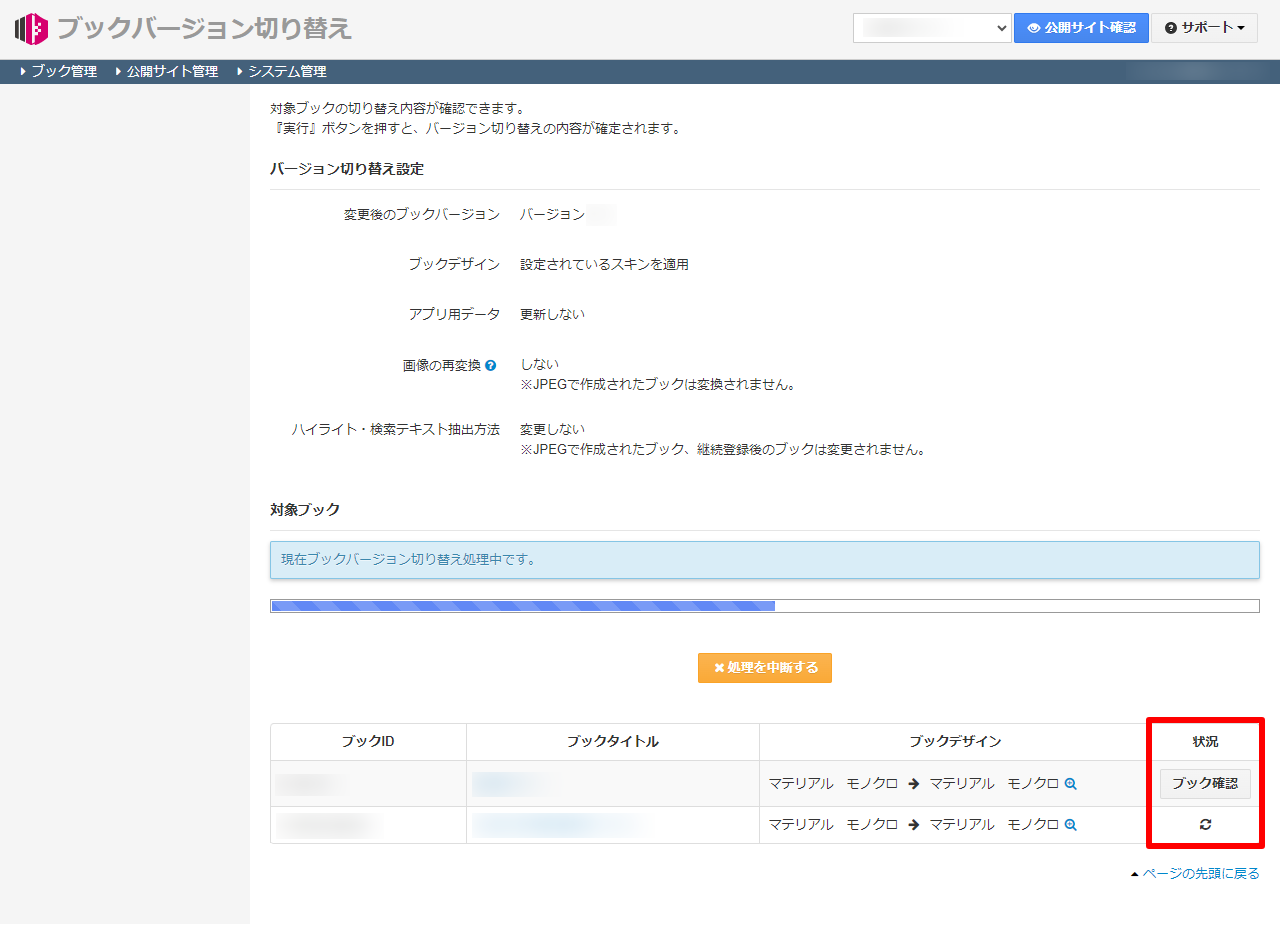
Task: Click the ブック確認 button in first row
Action: click(x=1205, y=784)
